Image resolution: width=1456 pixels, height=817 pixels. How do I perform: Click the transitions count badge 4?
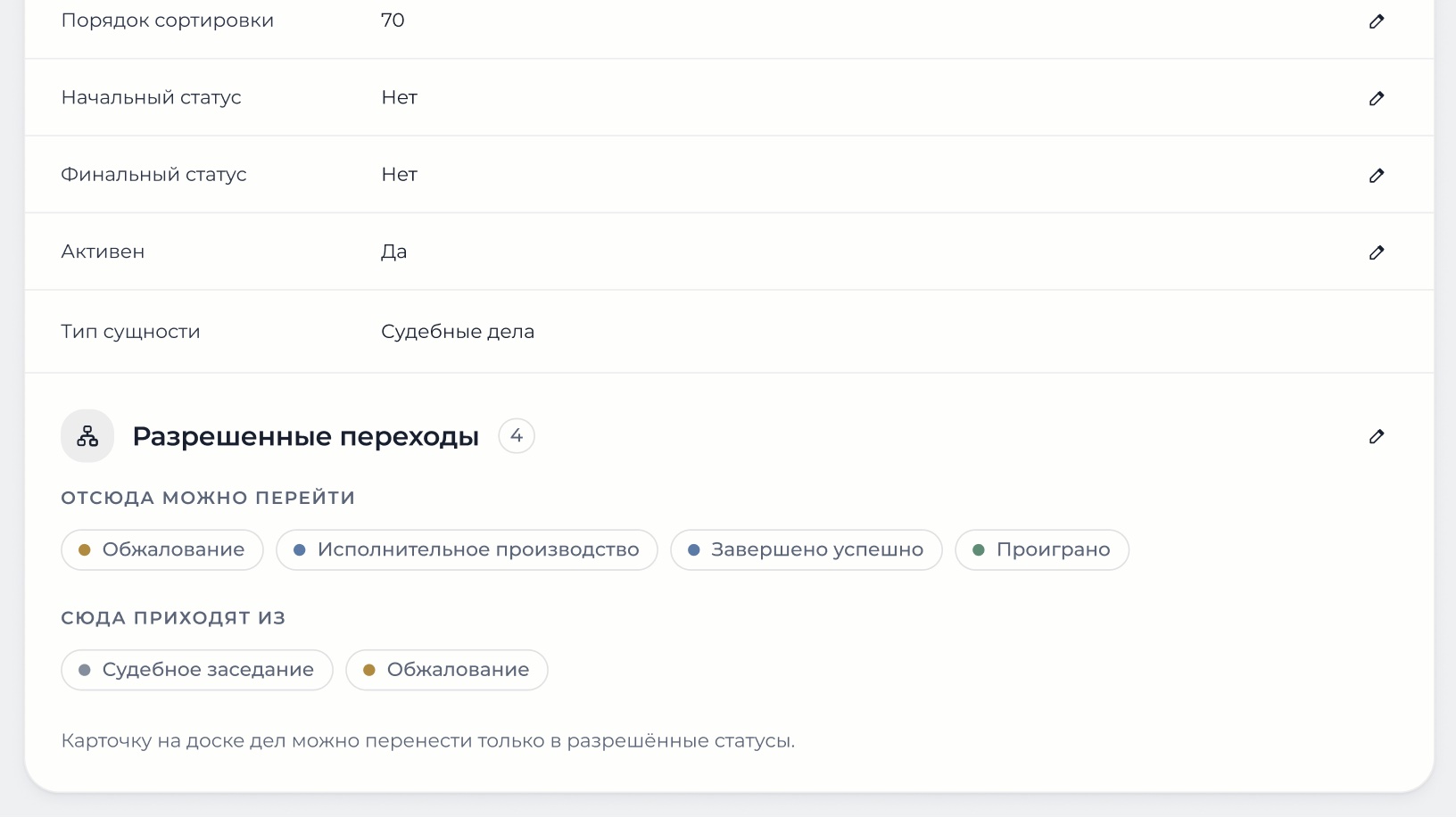pos(517,436)
